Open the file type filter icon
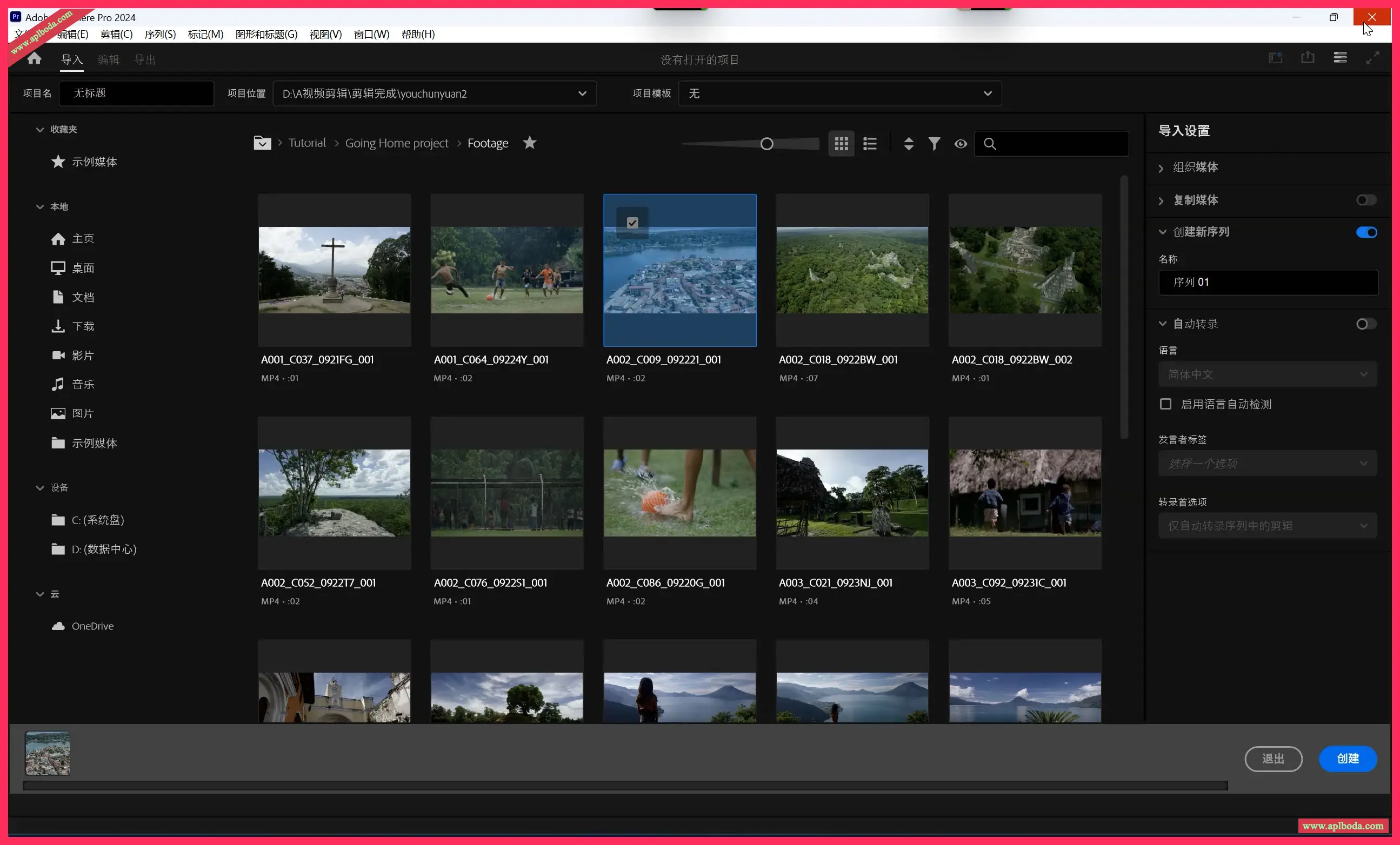 coord(934,144)
